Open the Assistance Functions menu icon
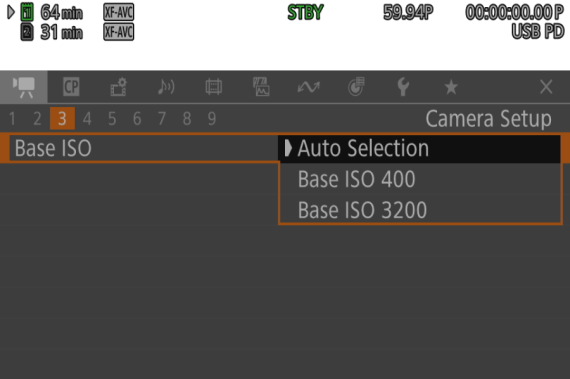 [x=261, y=87]
